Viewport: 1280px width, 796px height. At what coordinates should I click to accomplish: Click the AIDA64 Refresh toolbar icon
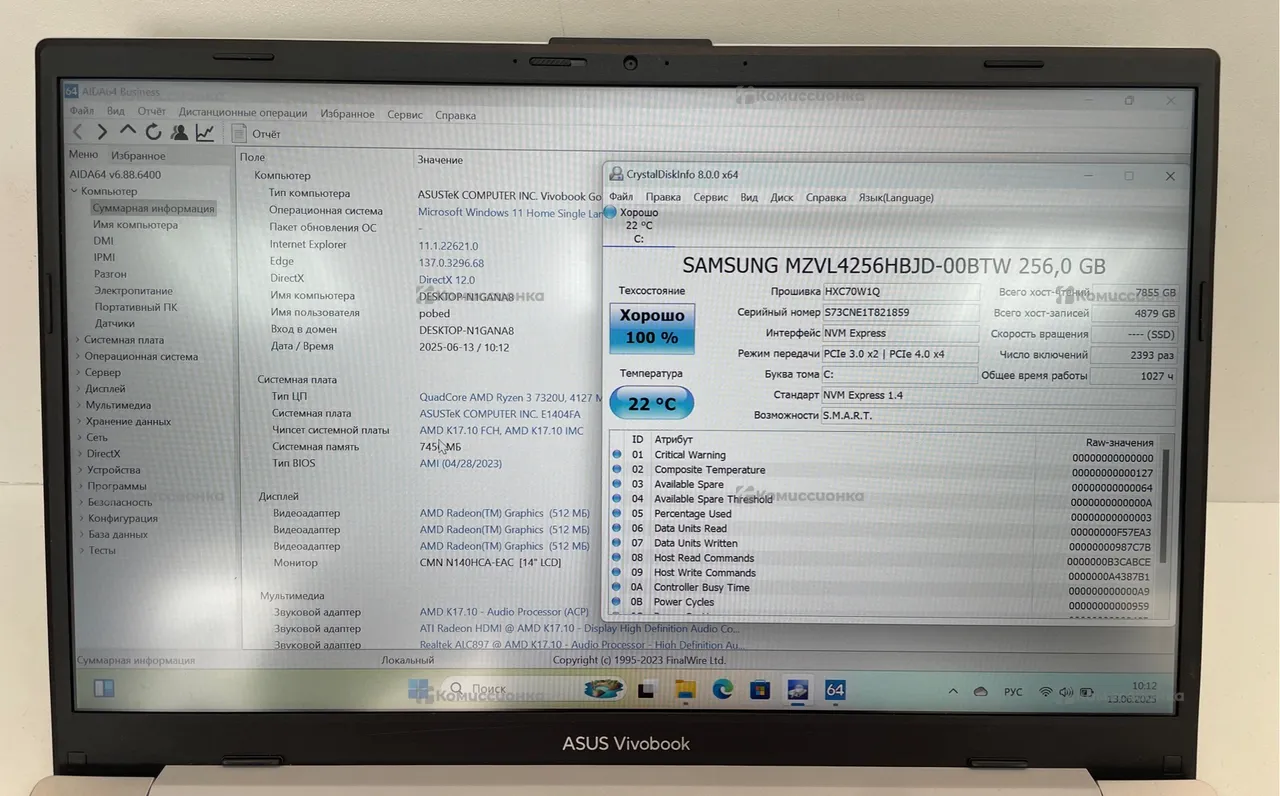click(154, 132)
